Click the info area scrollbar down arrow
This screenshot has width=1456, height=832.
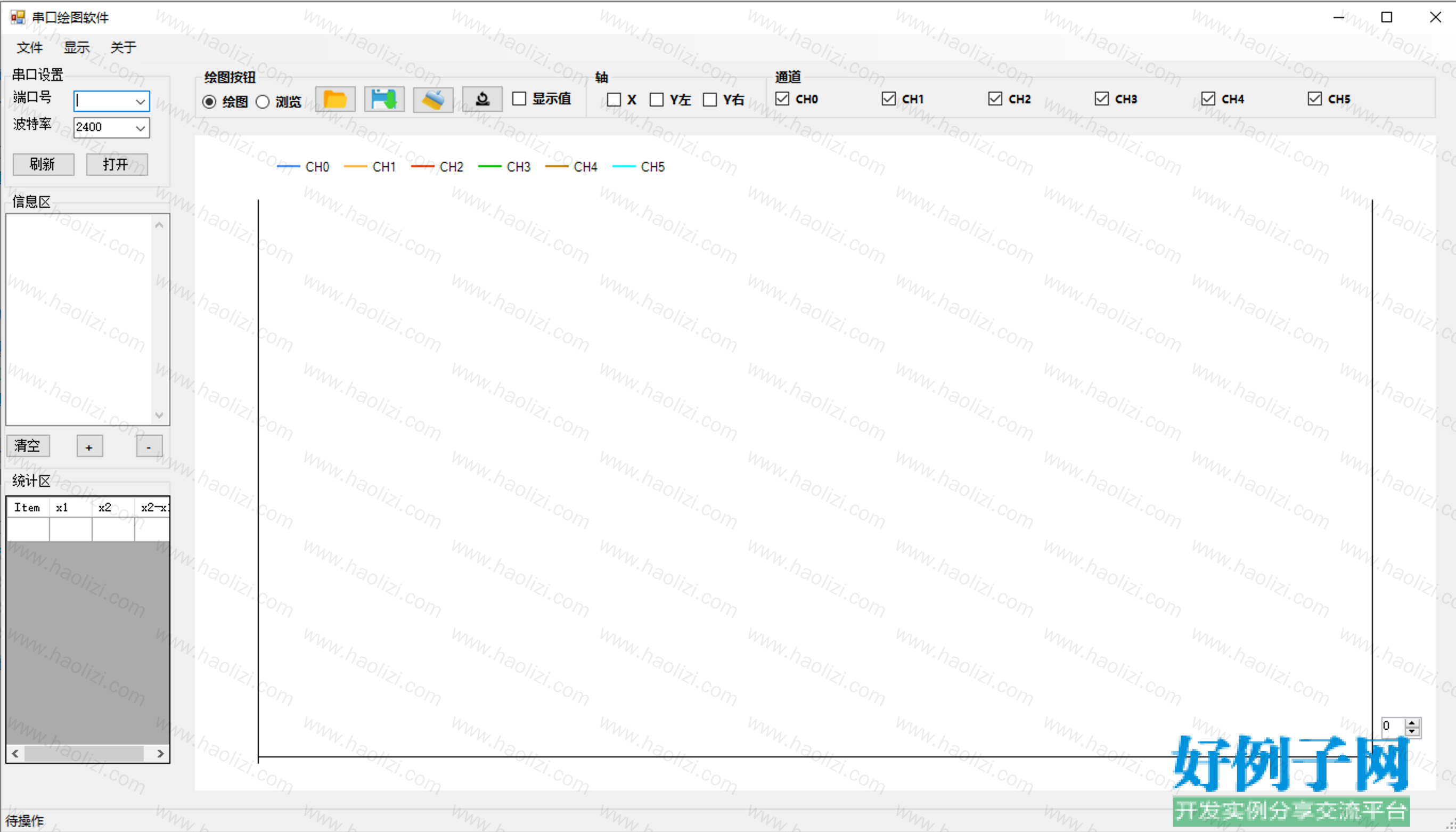tap(159, 415)
